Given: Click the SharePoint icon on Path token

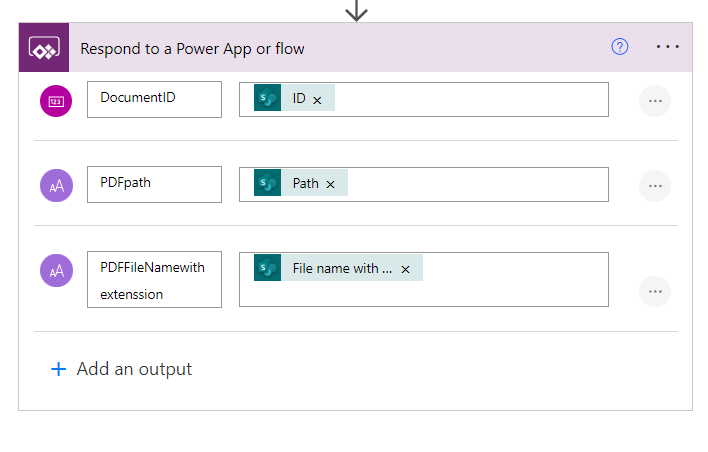Looking at the screenshot, I should tap(267, 183).
